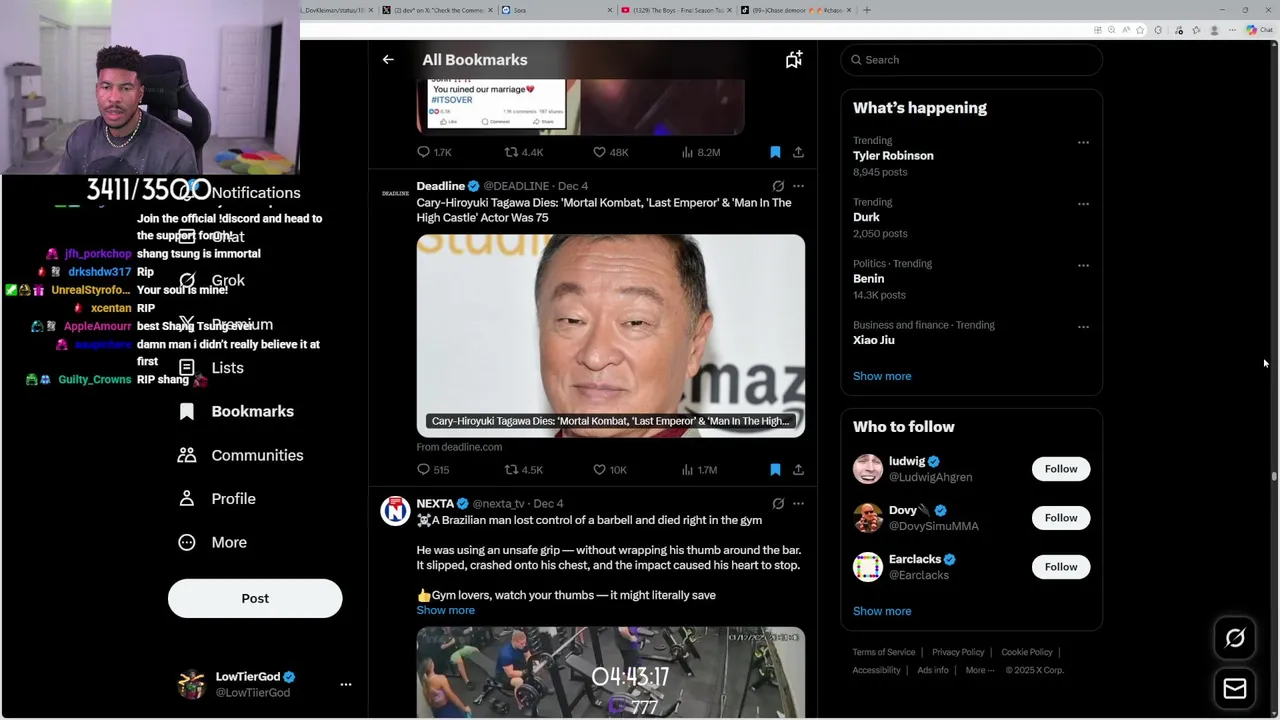Open the More sidebar menu
Screen dimensions: 1280x720
click(212, 542)
